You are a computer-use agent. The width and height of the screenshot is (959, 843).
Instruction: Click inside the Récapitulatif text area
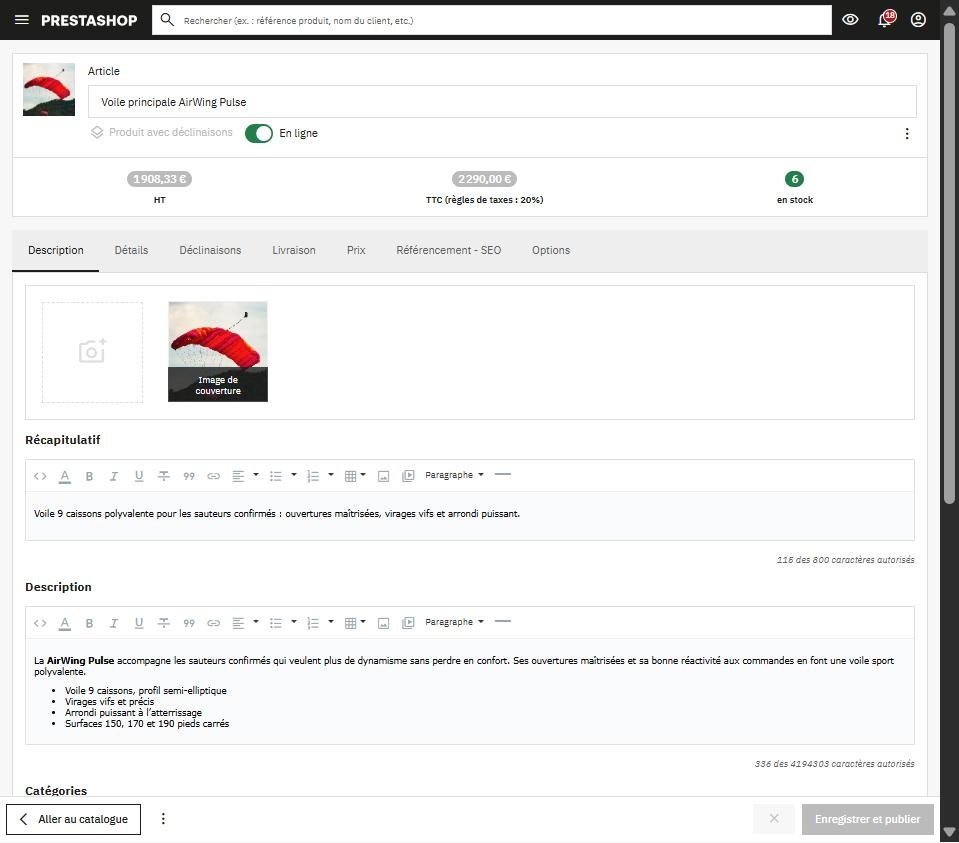(x=470, y=515)
